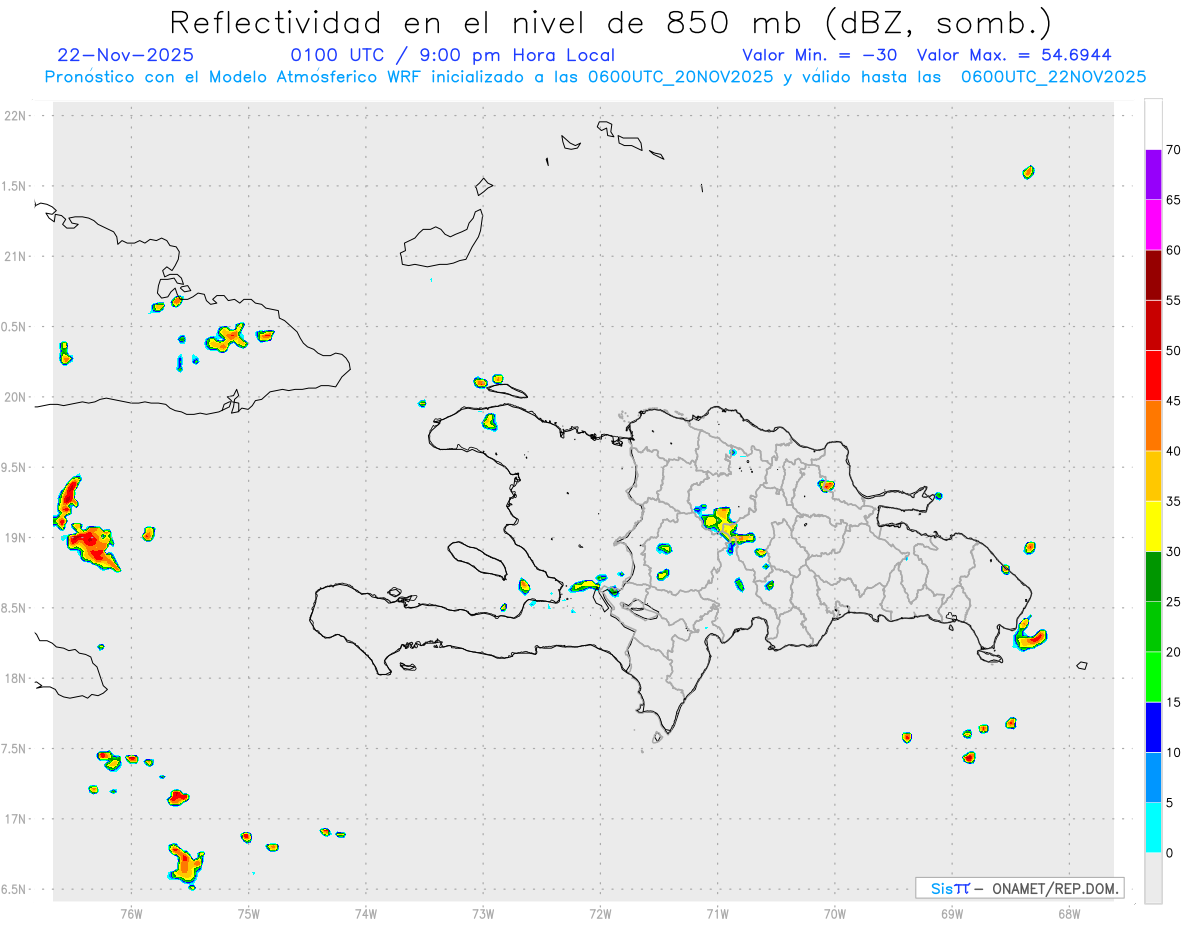Screen dimensions: 1200x927
Task: Click the '69W' longitude axis label
Action: (952, 913)
